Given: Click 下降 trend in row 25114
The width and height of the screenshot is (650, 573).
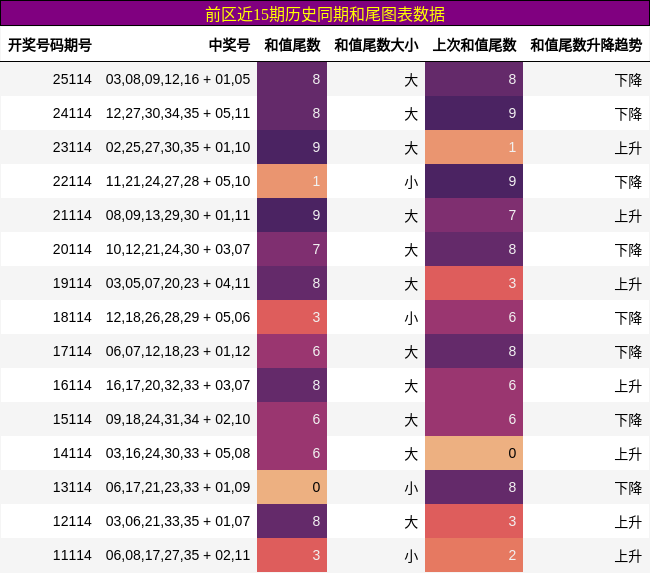Looking at the screenshot, I should pos(628,80).
